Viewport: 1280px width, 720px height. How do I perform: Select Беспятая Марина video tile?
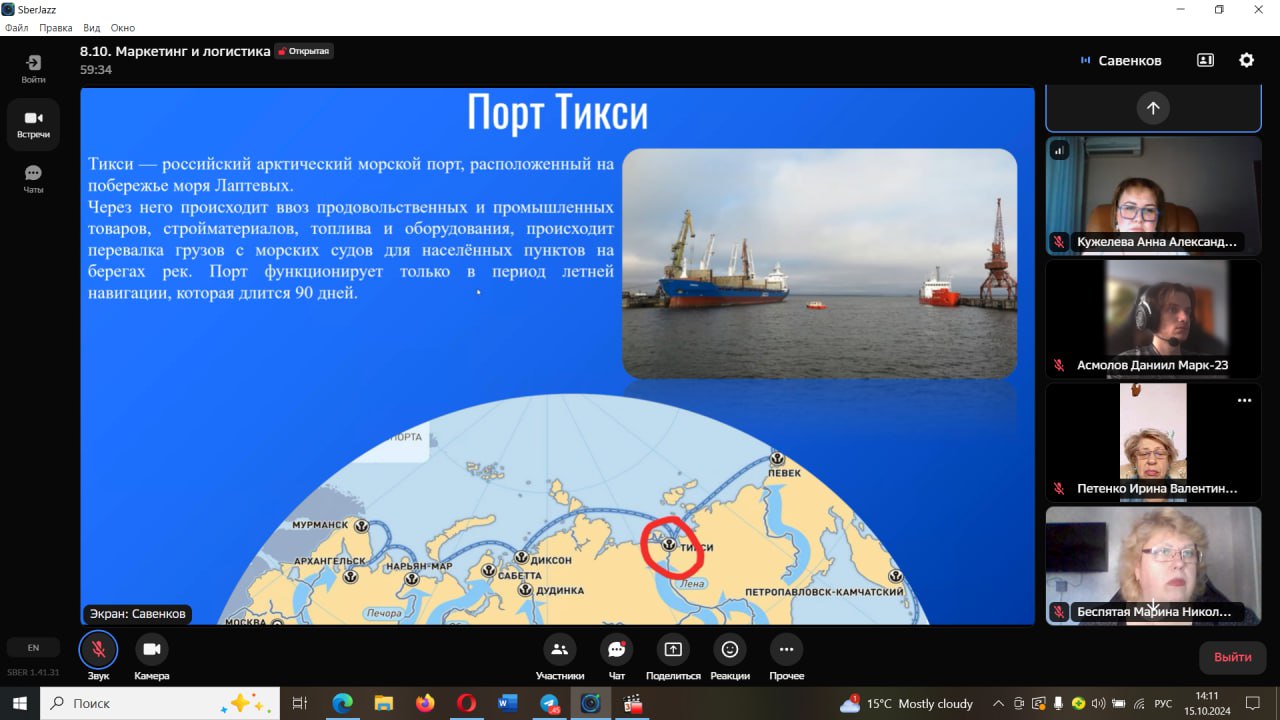[x=1153, y=565]
